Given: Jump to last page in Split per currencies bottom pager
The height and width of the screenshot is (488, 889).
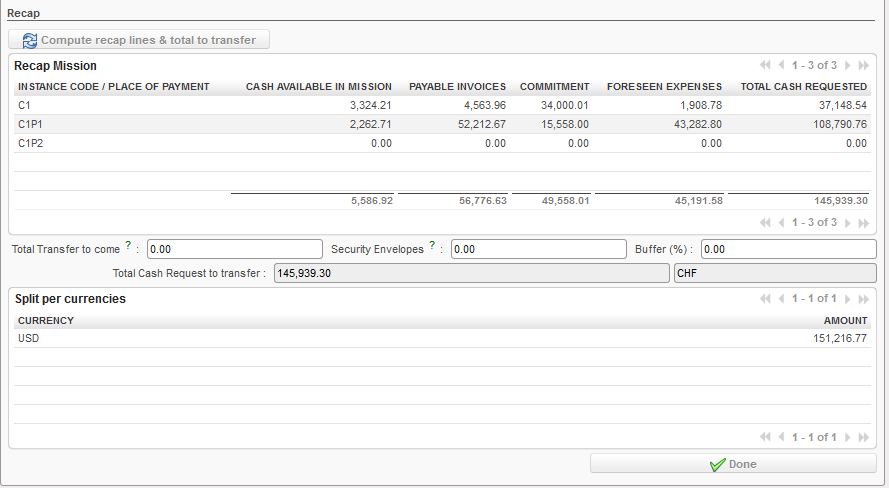Looking at the screenshot, I should click(864, 437).
